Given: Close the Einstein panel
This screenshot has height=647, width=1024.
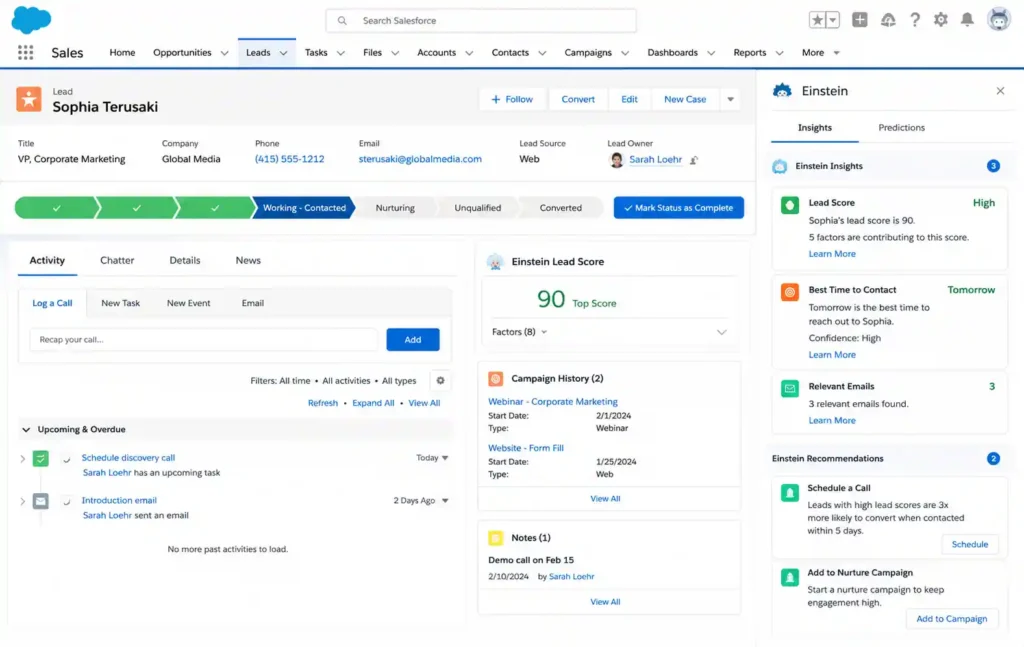Looking at the screenshot, I should 1000,91.
